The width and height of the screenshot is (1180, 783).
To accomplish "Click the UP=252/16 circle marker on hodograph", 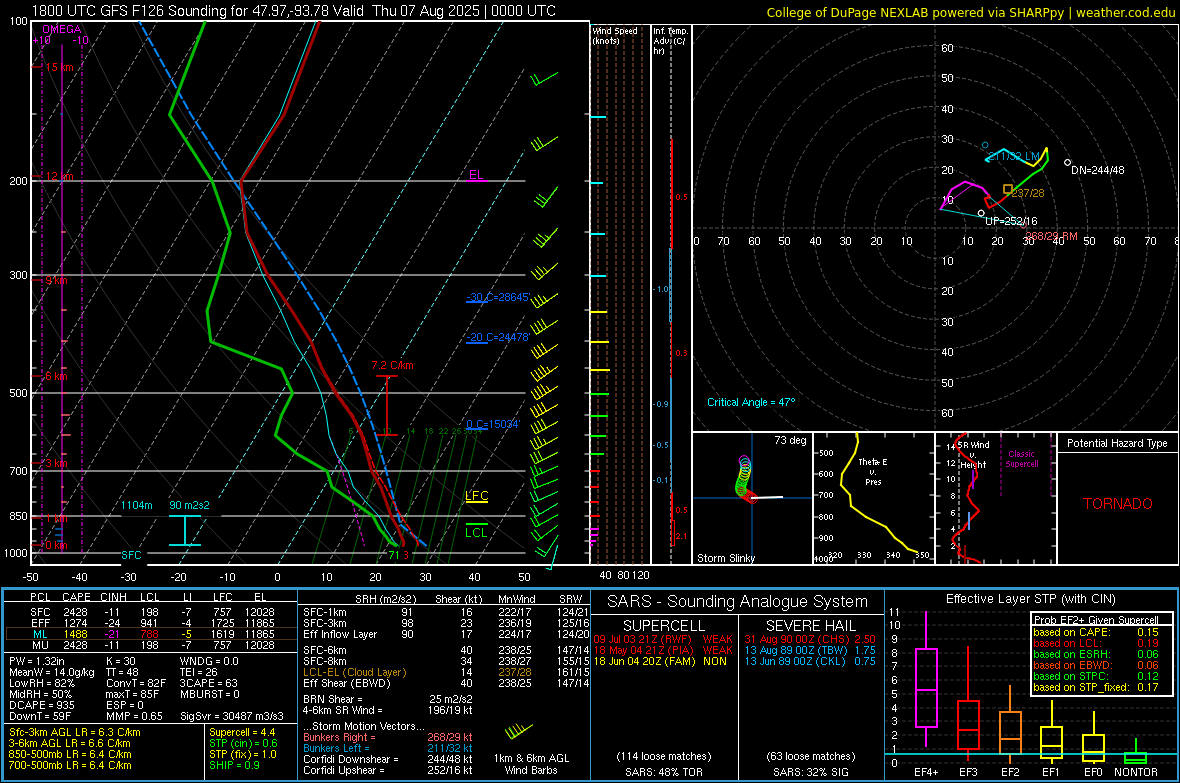I will (981, 214).
